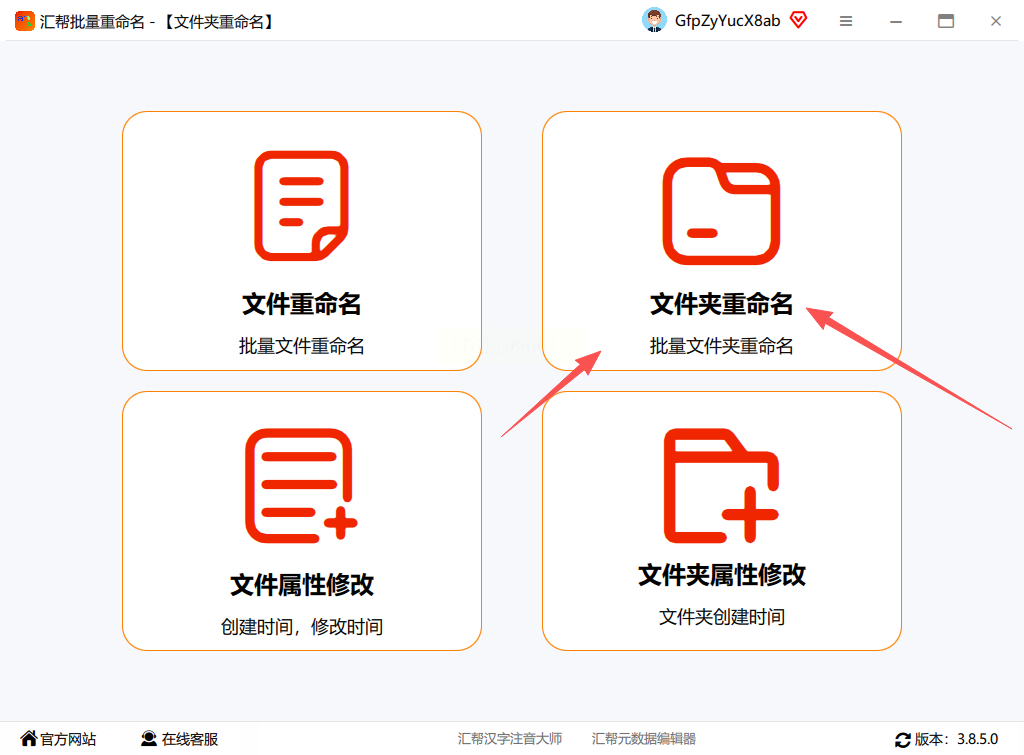Select the 文件重命名 title text
The width and height of the screenshot is (1024, 755).
[x=301, y=304]
